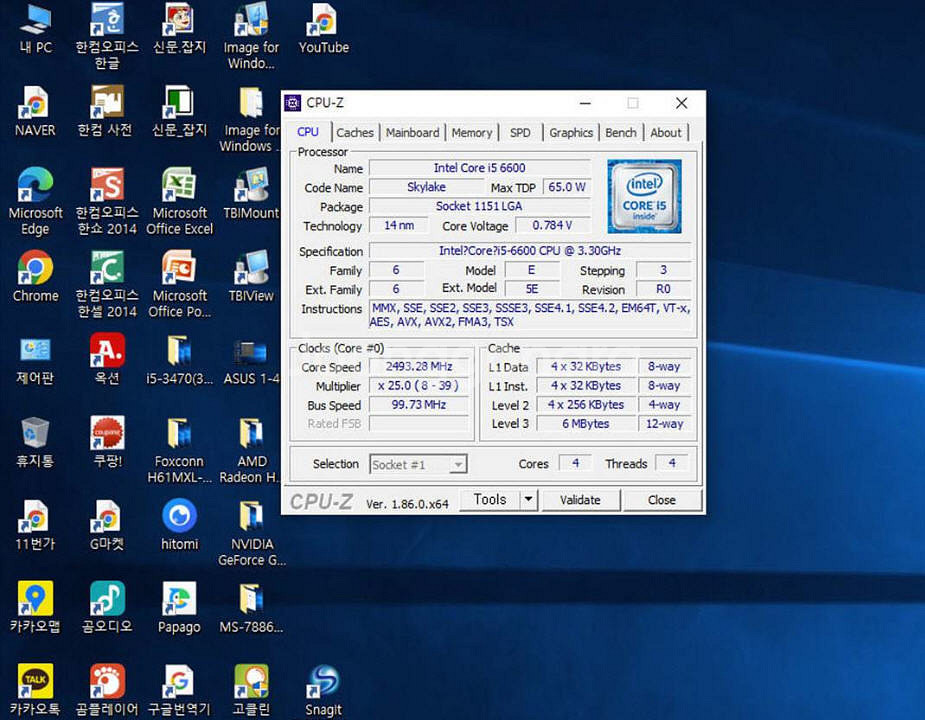Click the Core Speed value 2493.28 MHz
The height and width of the screenshot is (720, 925).
[x=419, y=366]
